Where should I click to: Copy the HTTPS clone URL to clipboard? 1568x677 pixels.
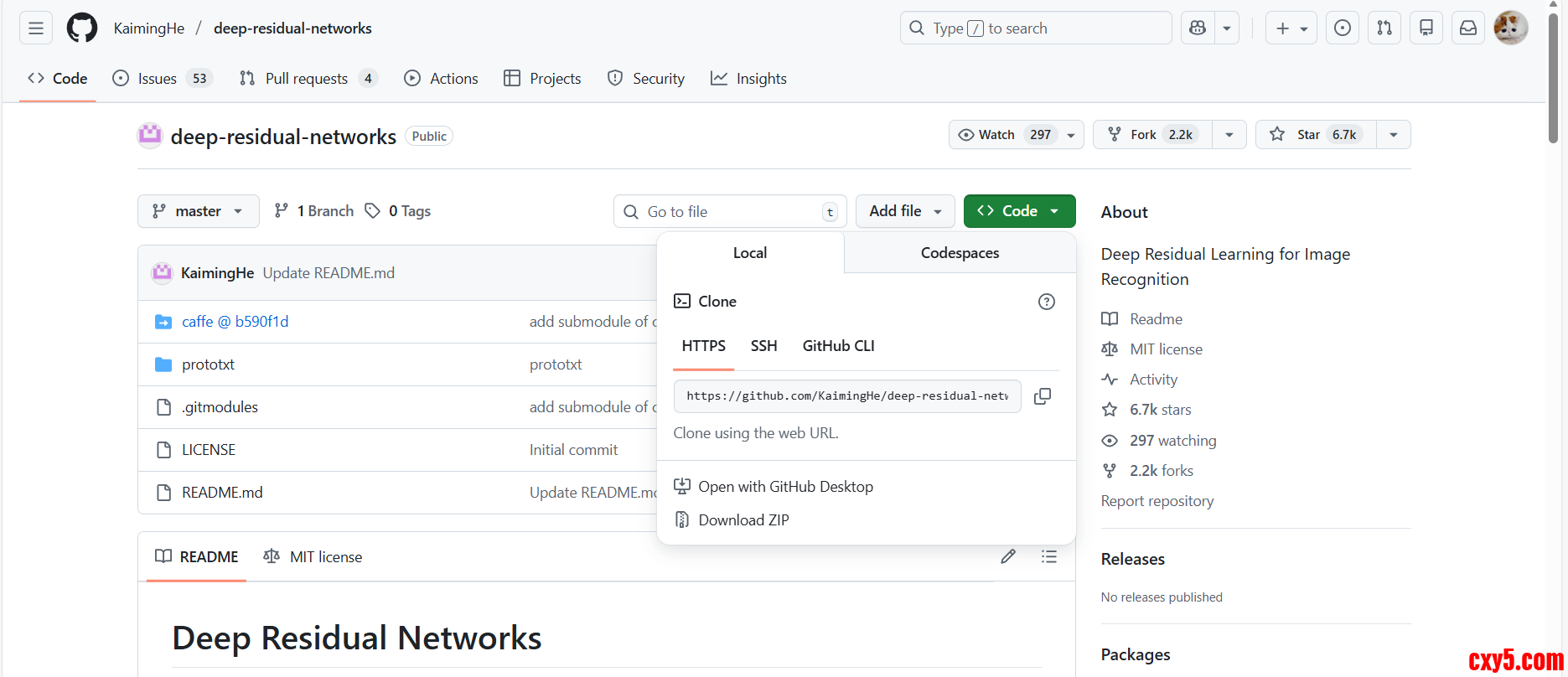(x=1042, y=396)
